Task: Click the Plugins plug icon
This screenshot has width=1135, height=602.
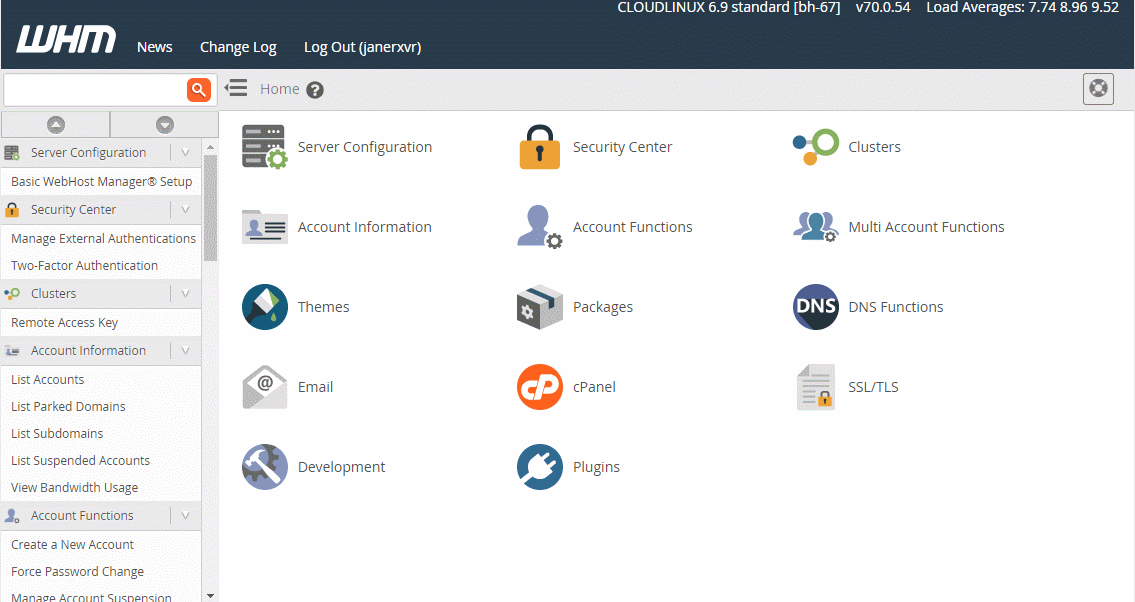Action: point(540,467)
